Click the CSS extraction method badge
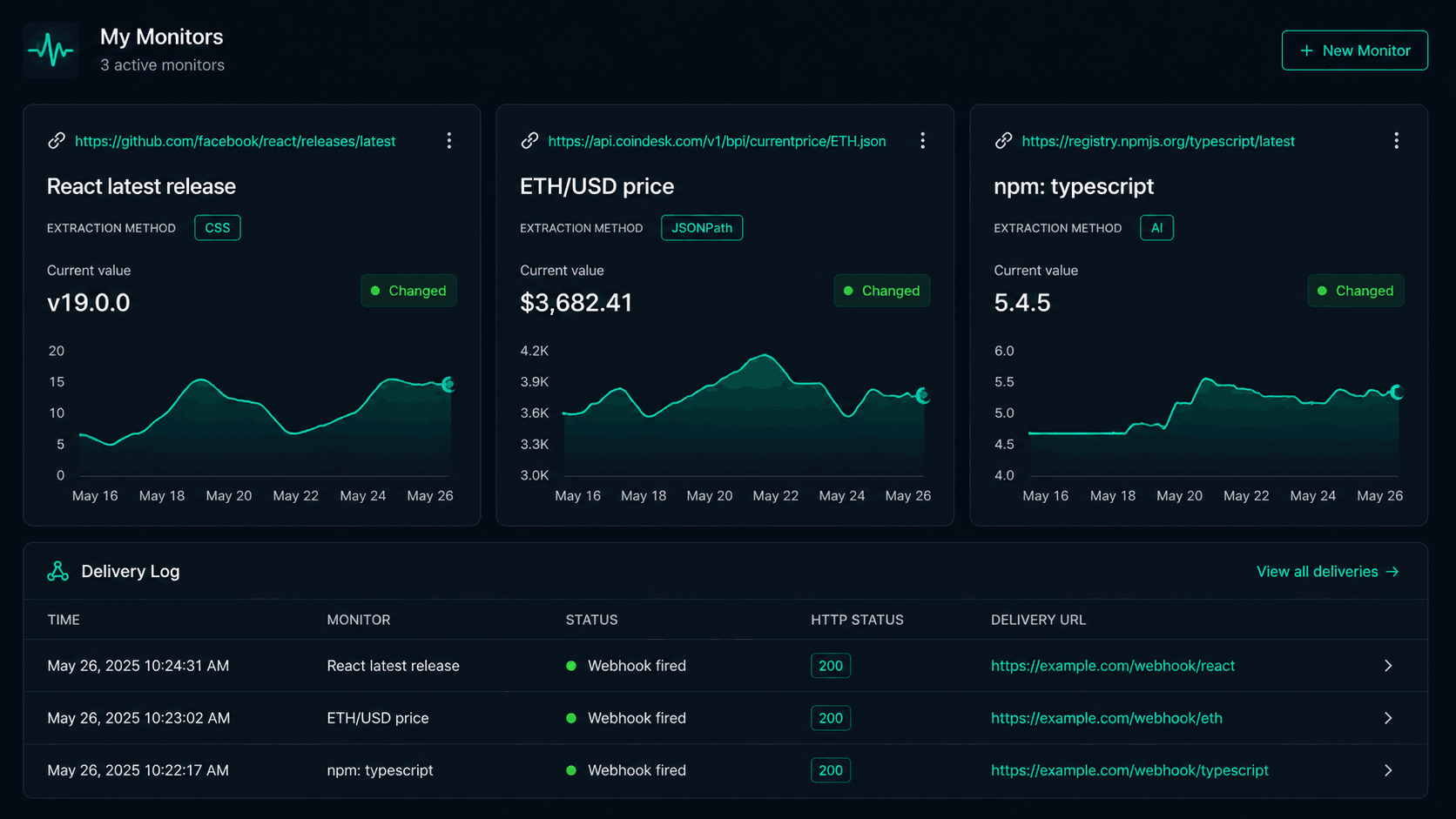 pyautogui.click(x=218, y=228)
